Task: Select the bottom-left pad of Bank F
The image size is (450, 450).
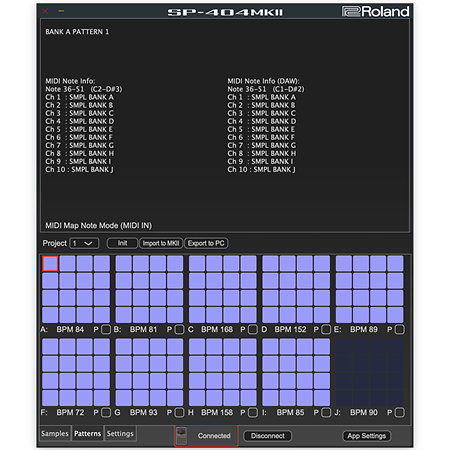Action: point(50,398)
